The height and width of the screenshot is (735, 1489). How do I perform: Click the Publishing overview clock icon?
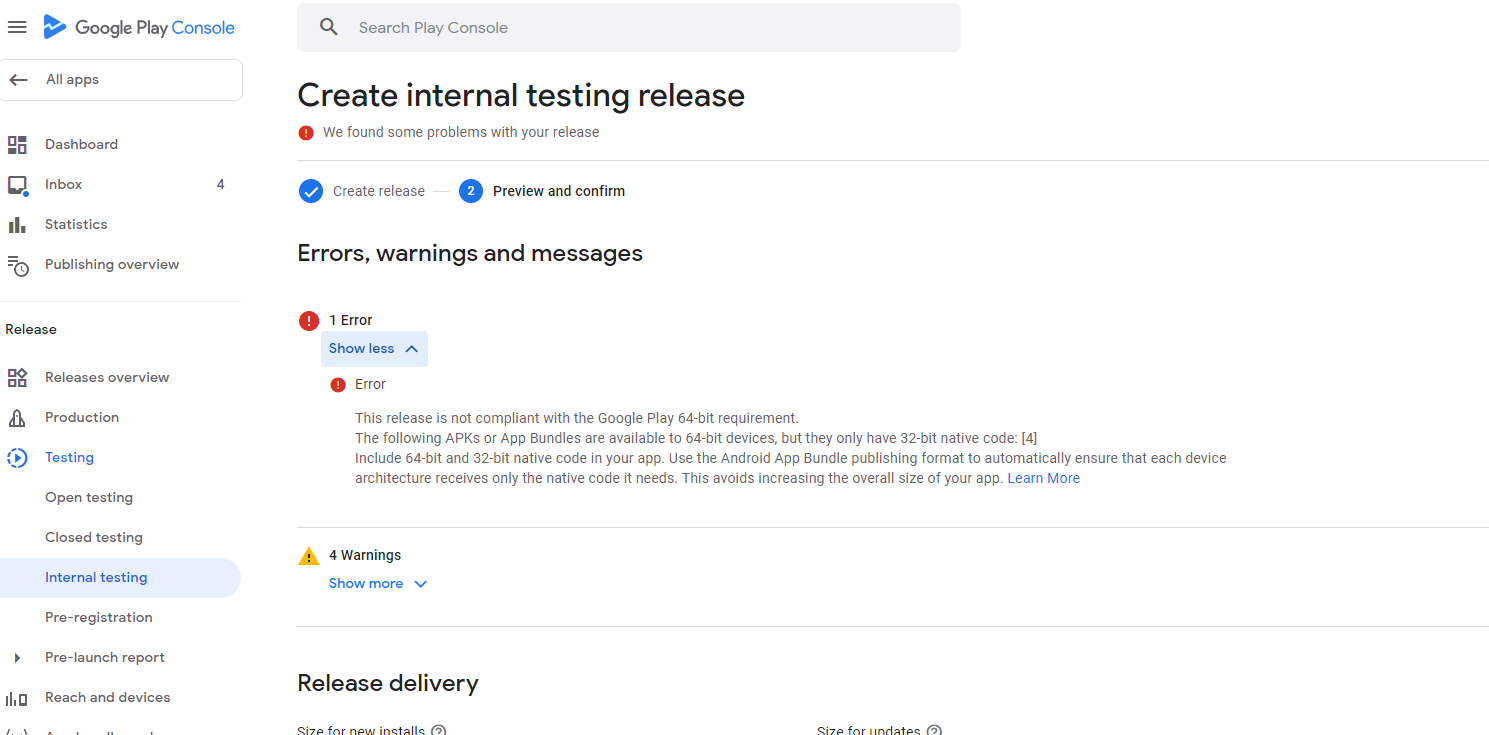coord(17,265)
